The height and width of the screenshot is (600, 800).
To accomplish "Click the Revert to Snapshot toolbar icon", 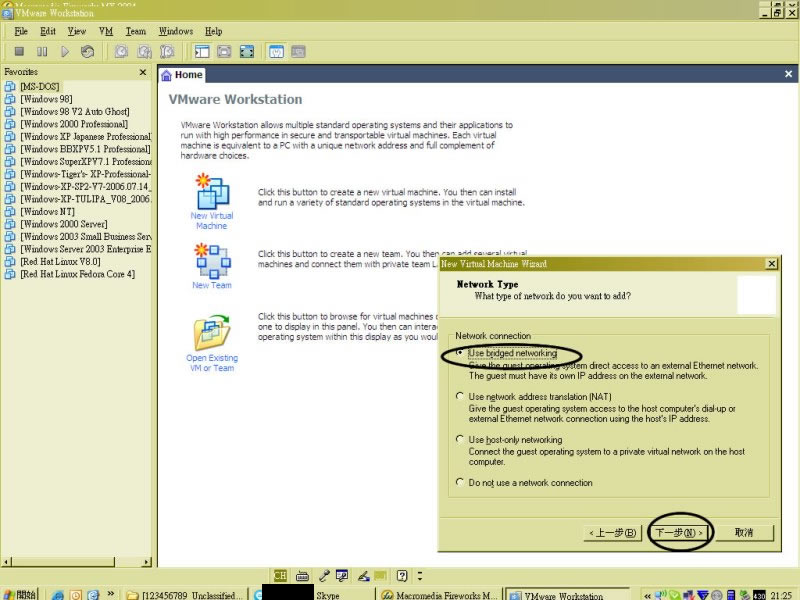I will point(144,52).
